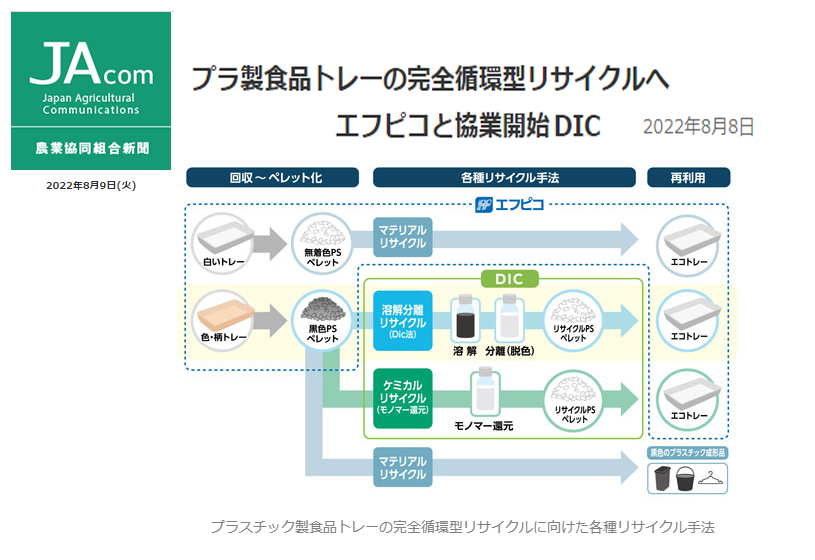Select the モノマー還元 bottle icon
This screenshot has width=815, height=560.
coord(485,391)
